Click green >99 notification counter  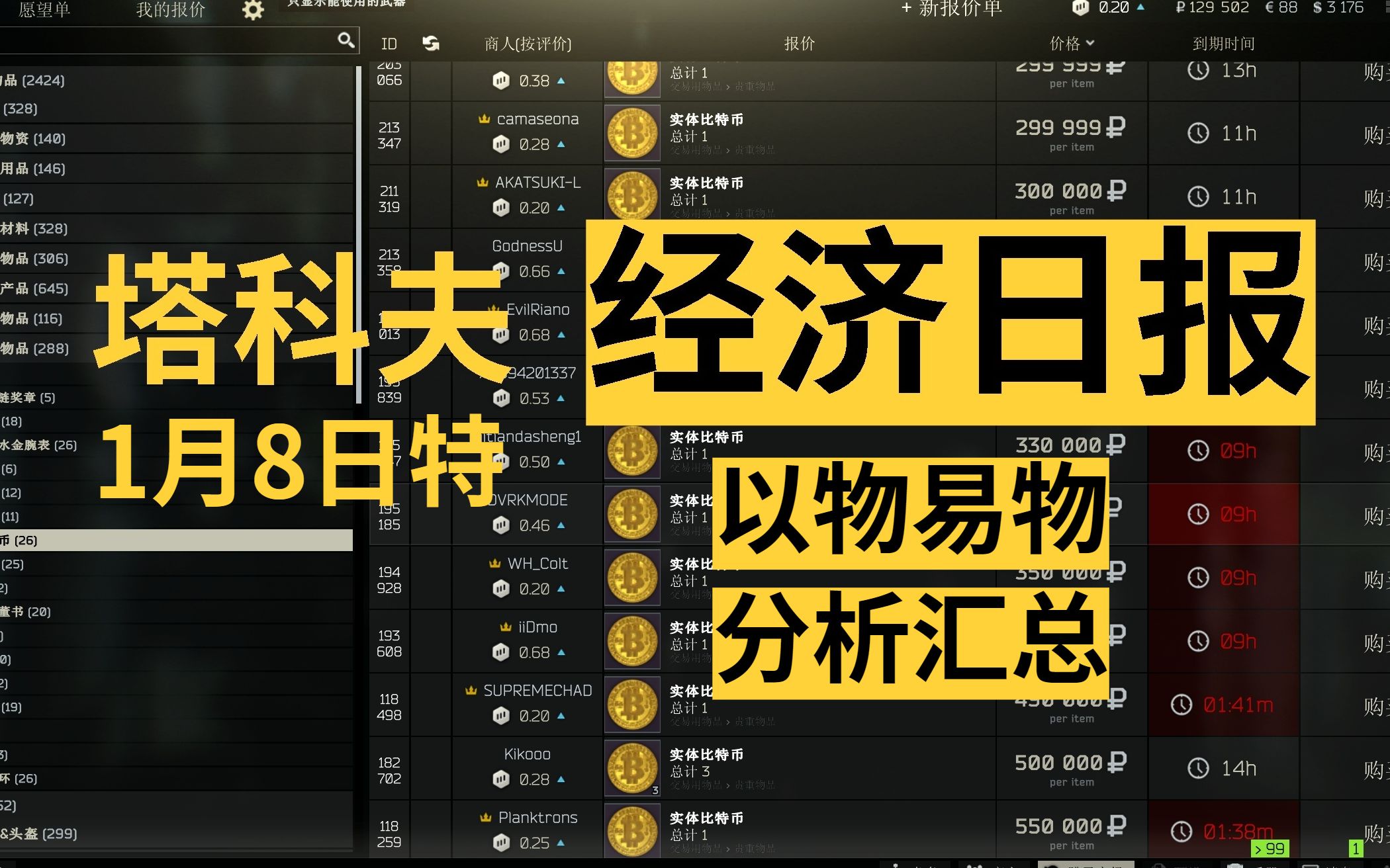(x=1270, y=848)
